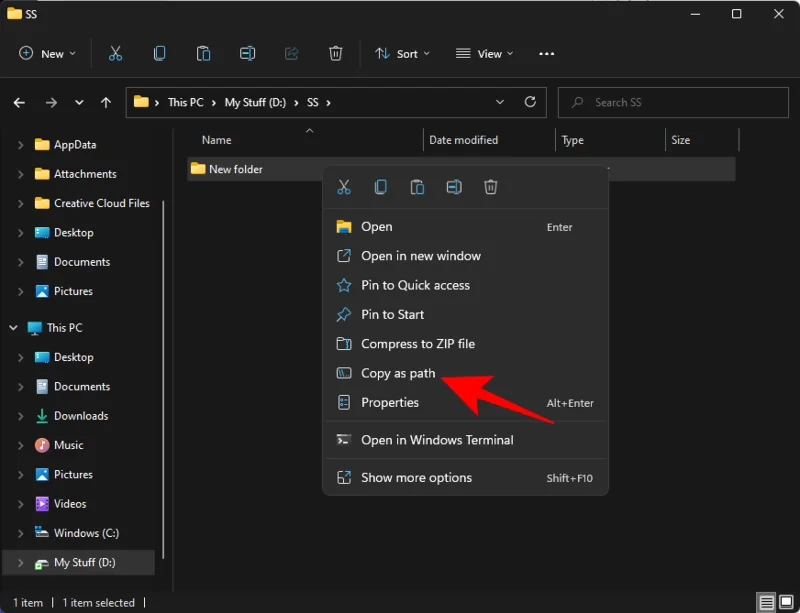Select Downloads in the navigation pane
This screenshot has height=613, width=800.
tap(81, 416)
